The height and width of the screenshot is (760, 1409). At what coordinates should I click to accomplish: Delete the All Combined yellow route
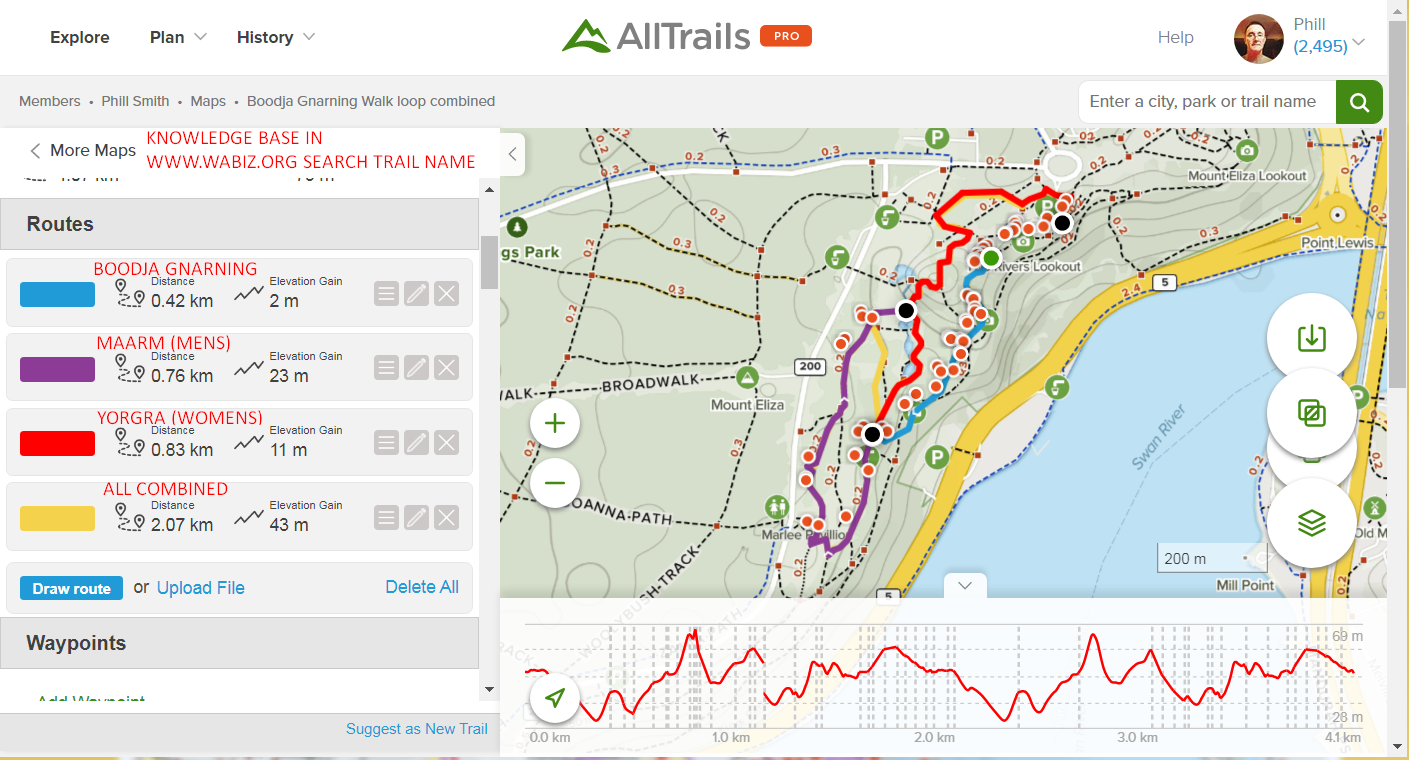pos(447,517)
